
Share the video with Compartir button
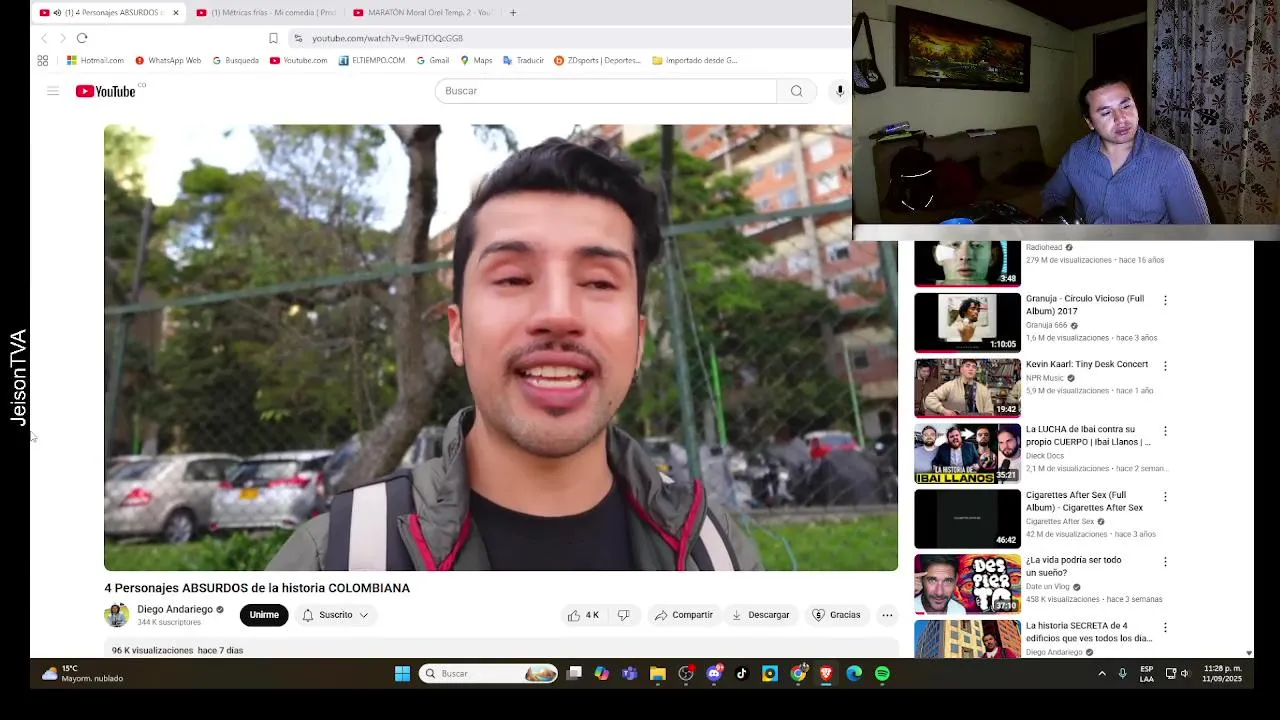[x=684, y=615]
